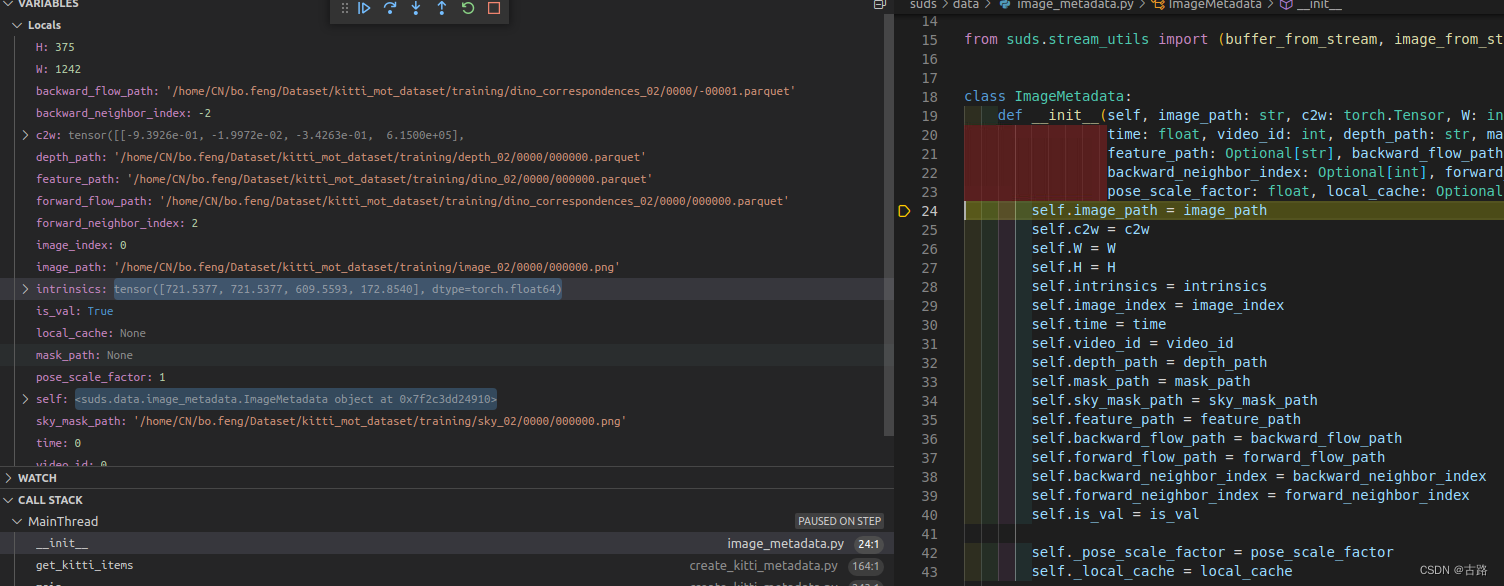Expand the intrinsics tensor variable
1504x586 pixels.
26,289
